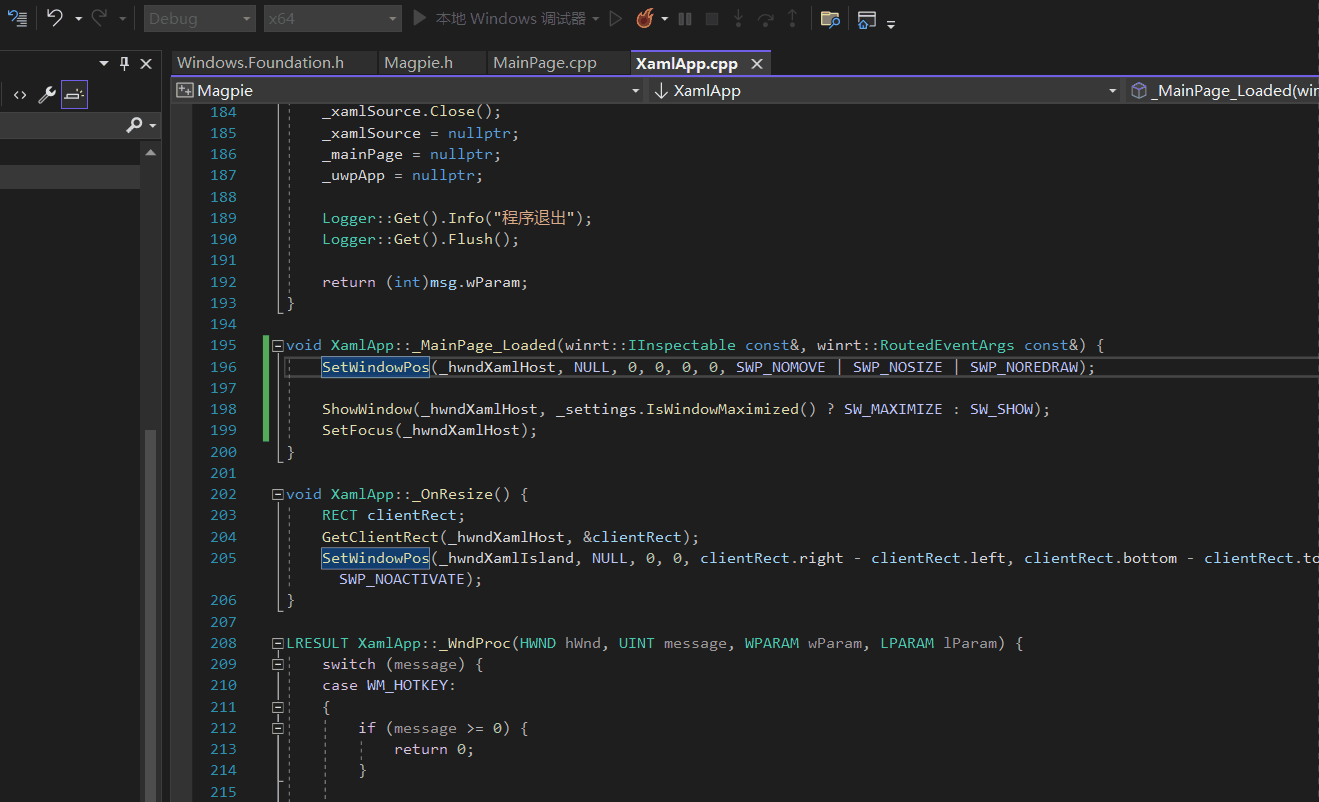The width and height of the screenshot is (1319, 802).
Task: Click the Step Out arrow icon
Action: pyautogui.click(x=793, y=18)
